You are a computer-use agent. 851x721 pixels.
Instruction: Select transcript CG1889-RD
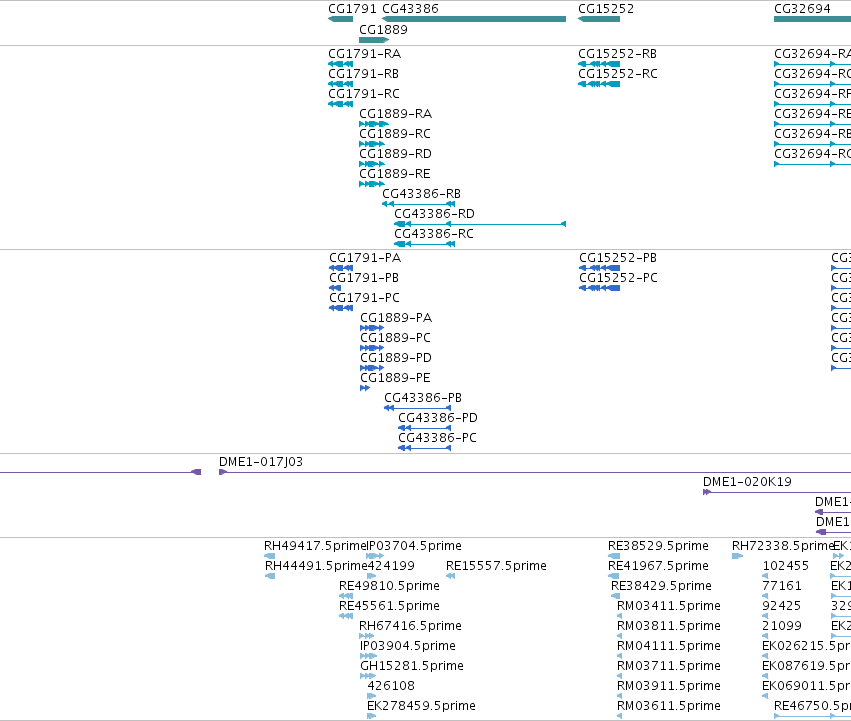tap(395, 154)
